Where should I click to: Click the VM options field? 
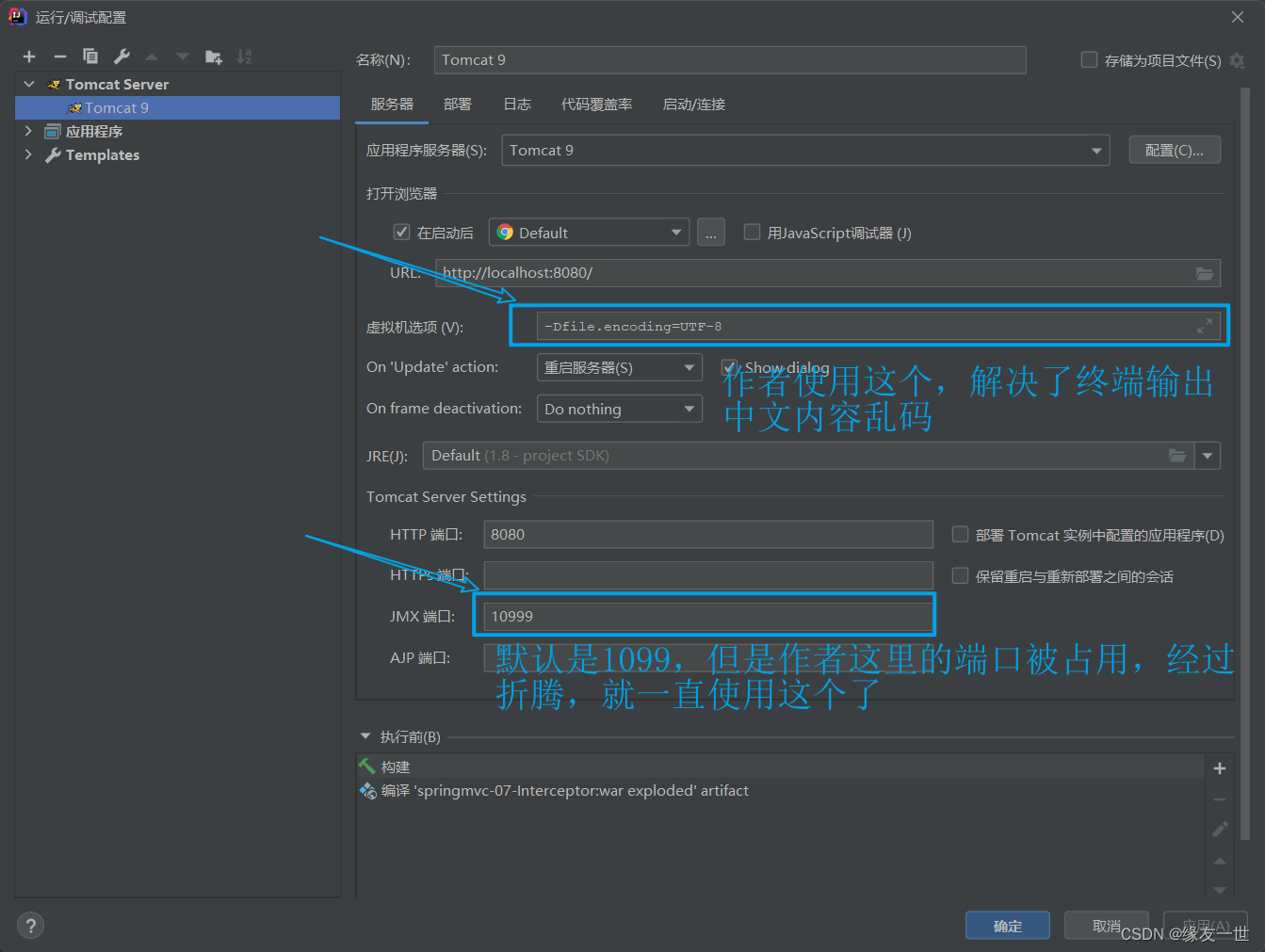pyautogui.click(x=879, y=326)
